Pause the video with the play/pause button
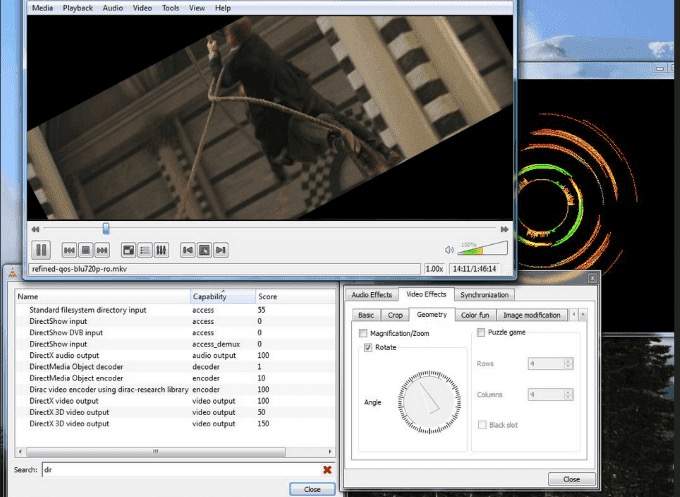Screen dimensions: 680x497 tap(41, 250)
